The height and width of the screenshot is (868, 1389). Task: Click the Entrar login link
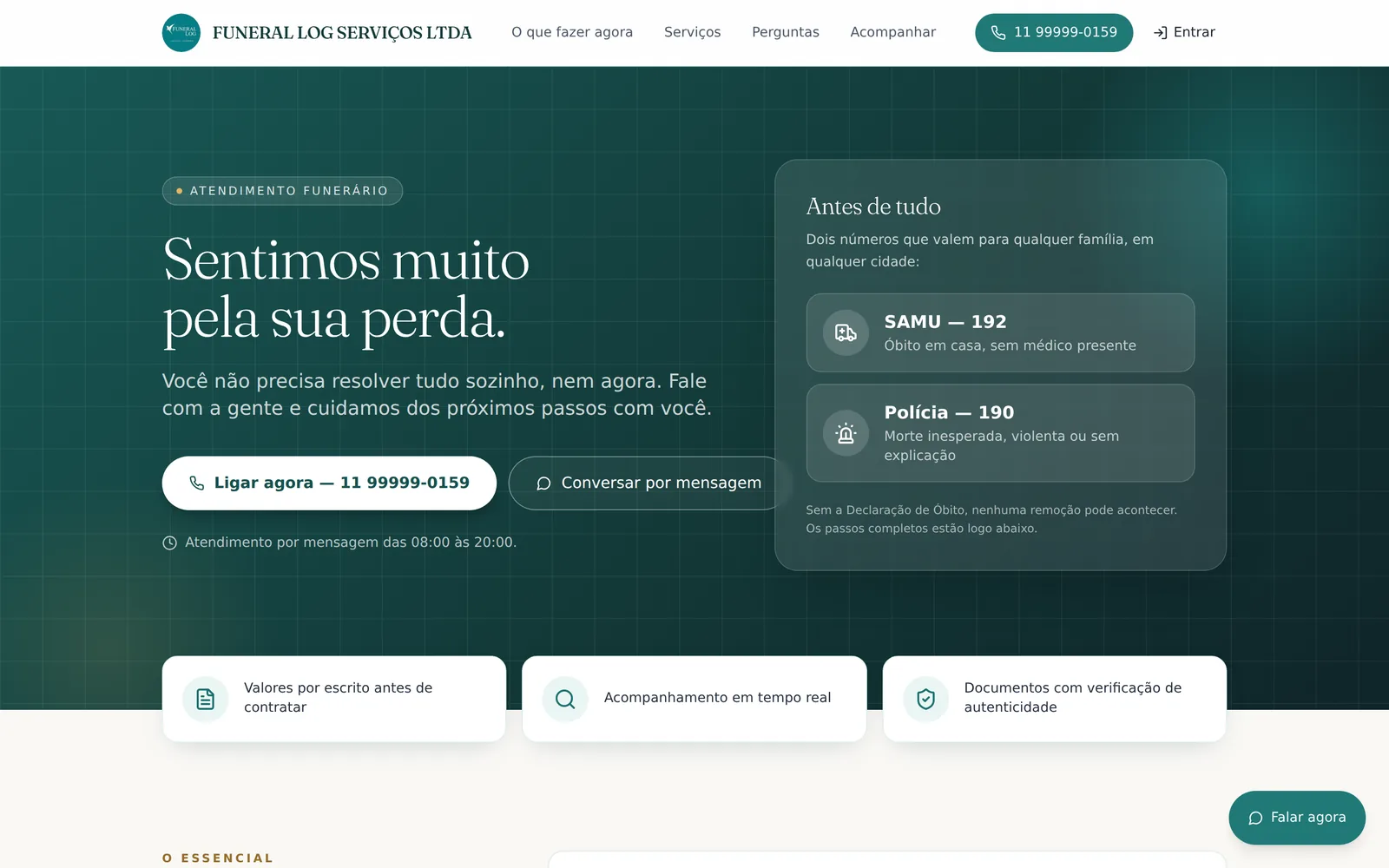[x=1184, y=32]
